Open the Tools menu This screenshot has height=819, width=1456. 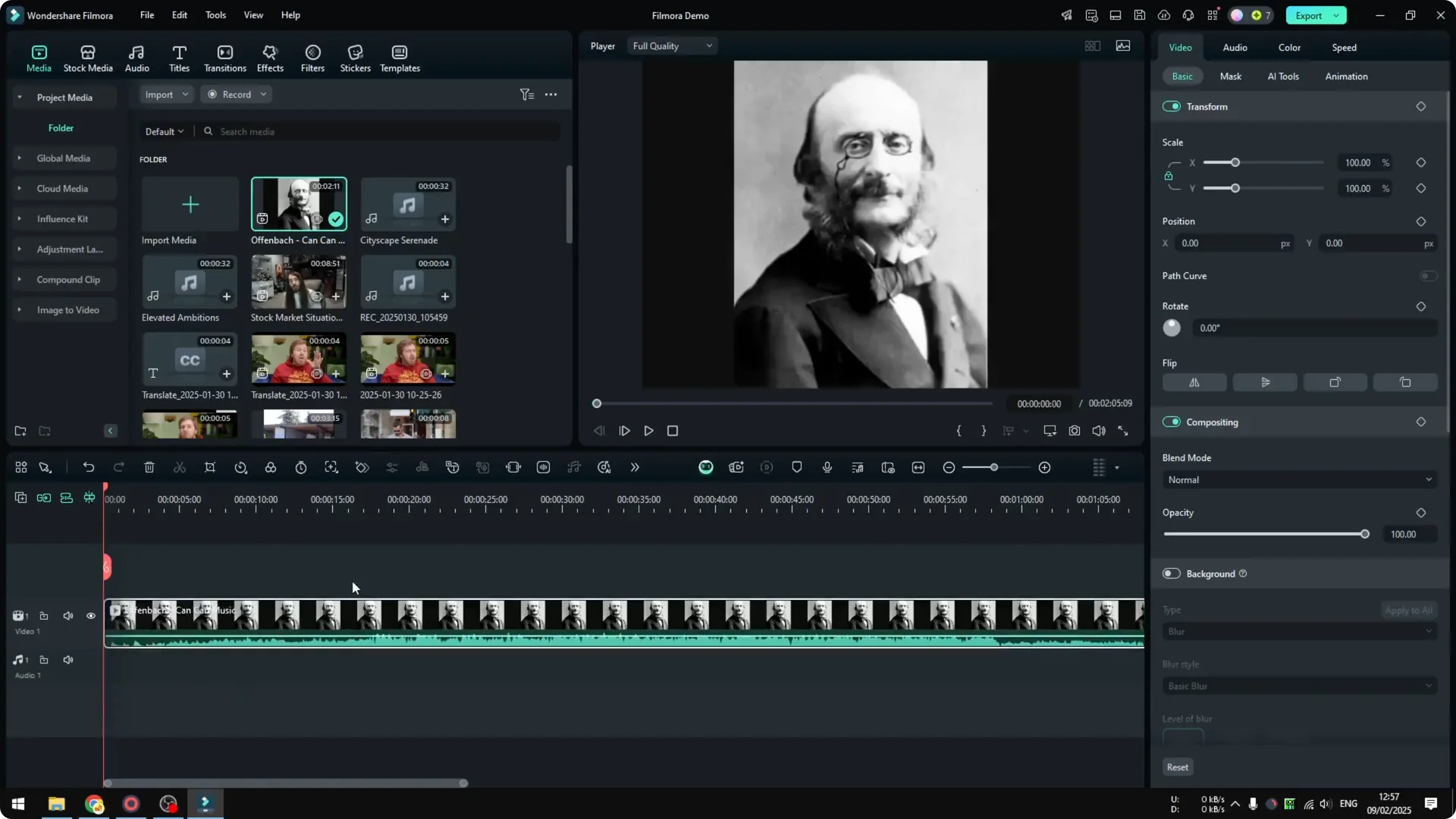click(x=215, y=15)
